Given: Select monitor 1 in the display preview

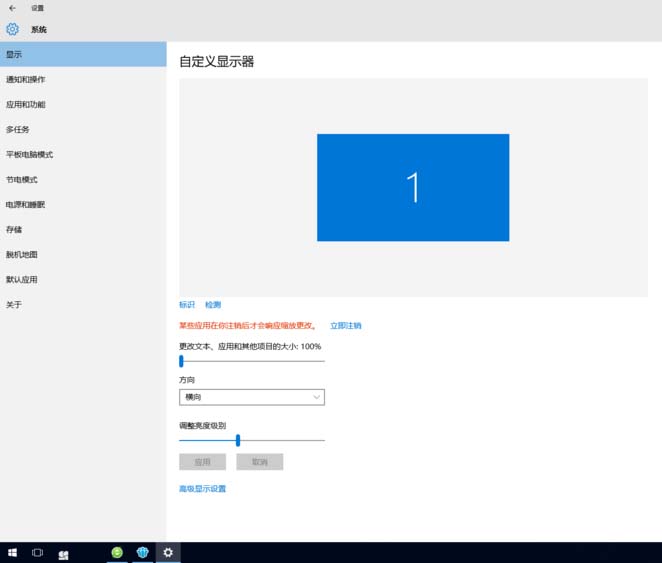Looking at the screenshot, I should click(x=413, y=187).
